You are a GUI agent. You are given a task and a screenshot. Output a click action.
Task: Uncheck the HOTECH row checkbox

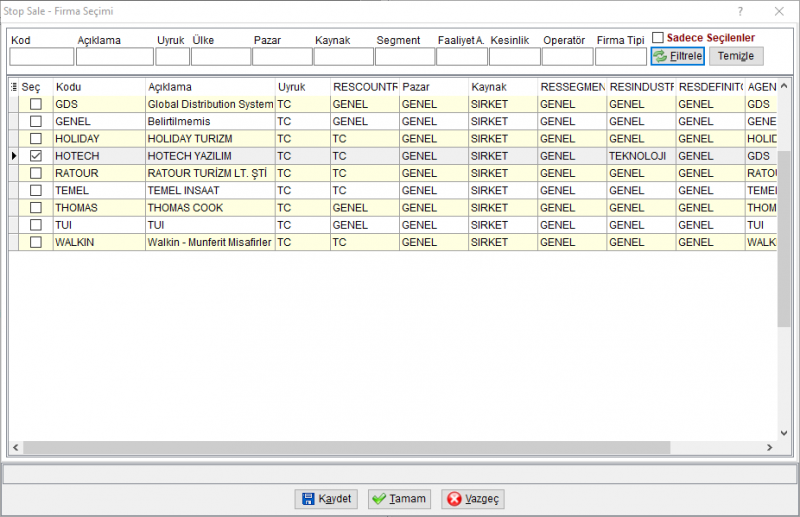click(x=36, y=156)
